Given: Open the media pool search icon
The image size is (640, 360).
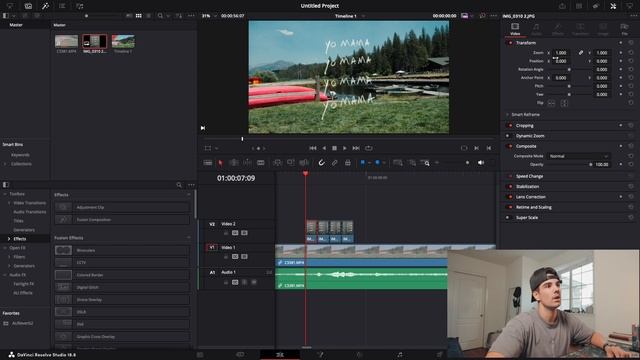Looking at the screenshot, I should click(160, 16).
